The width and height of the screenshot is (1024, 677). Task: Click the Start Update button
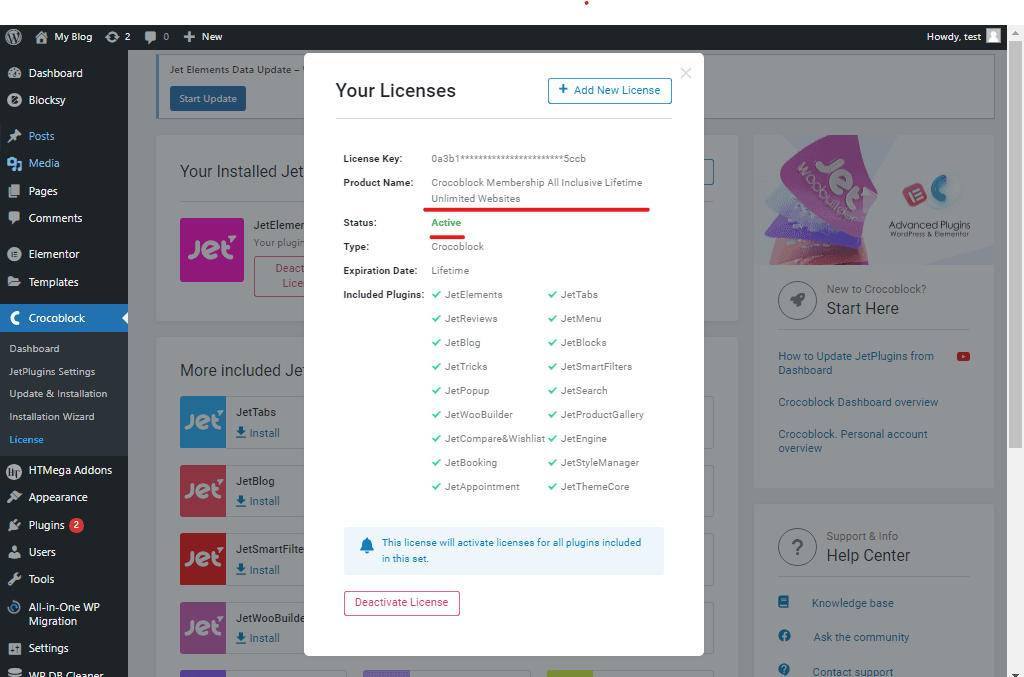pyautogui.click(x=208, y=99)
